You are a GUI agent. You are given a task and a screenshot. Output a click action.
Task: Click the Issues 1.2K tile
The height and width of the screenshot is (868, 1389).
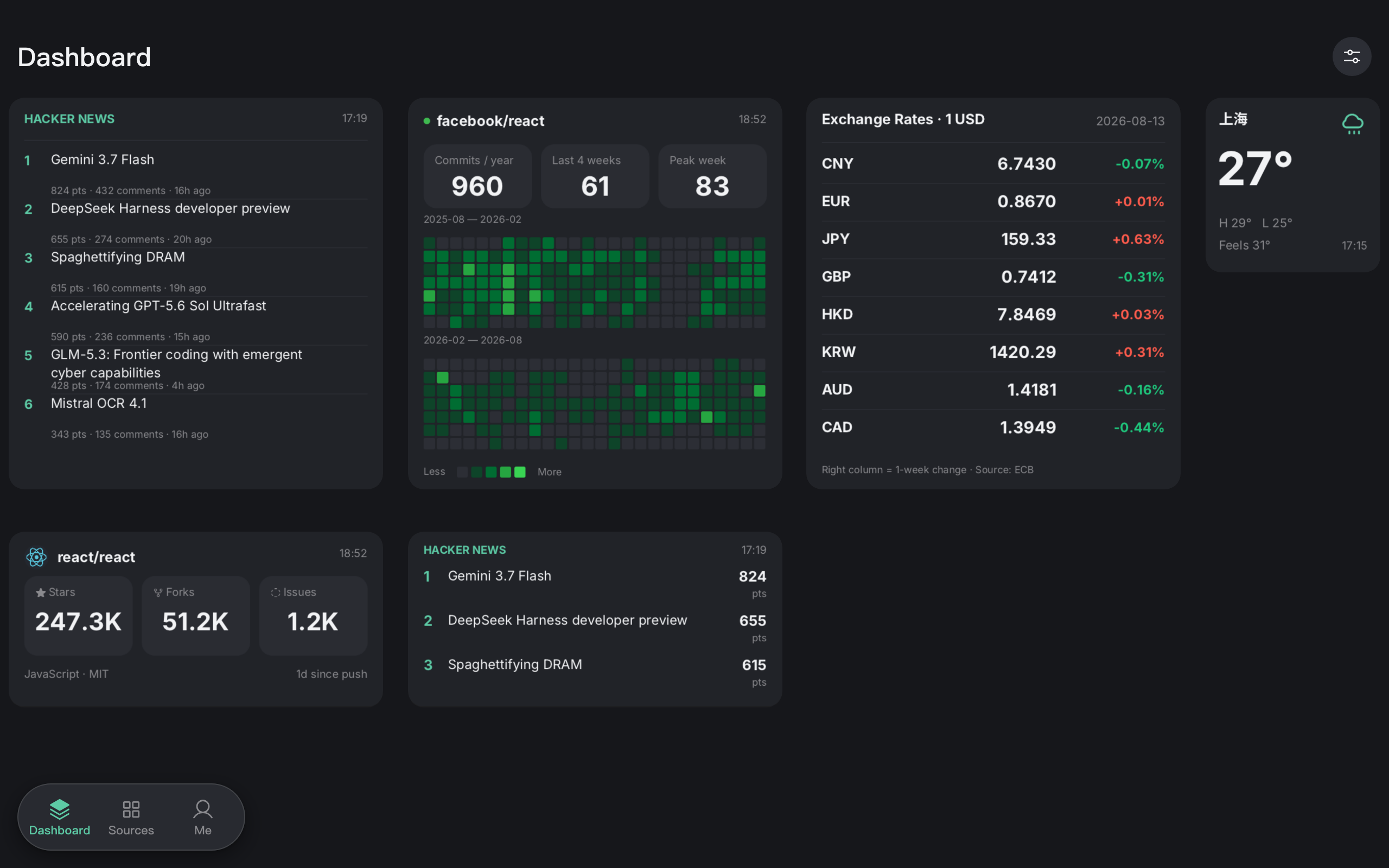[313, 615]
